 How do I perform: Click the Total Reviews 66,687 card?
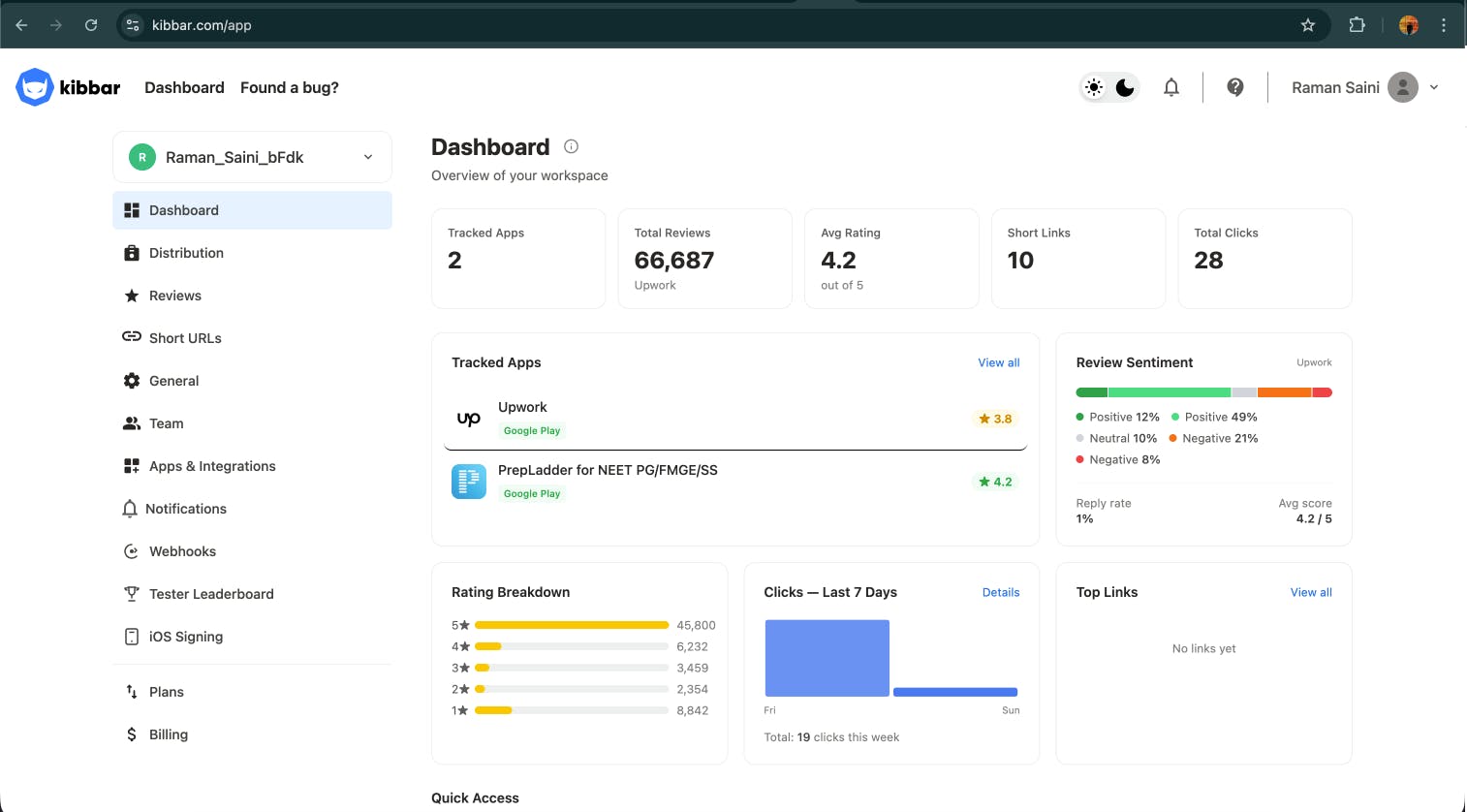tap(705, 259)
